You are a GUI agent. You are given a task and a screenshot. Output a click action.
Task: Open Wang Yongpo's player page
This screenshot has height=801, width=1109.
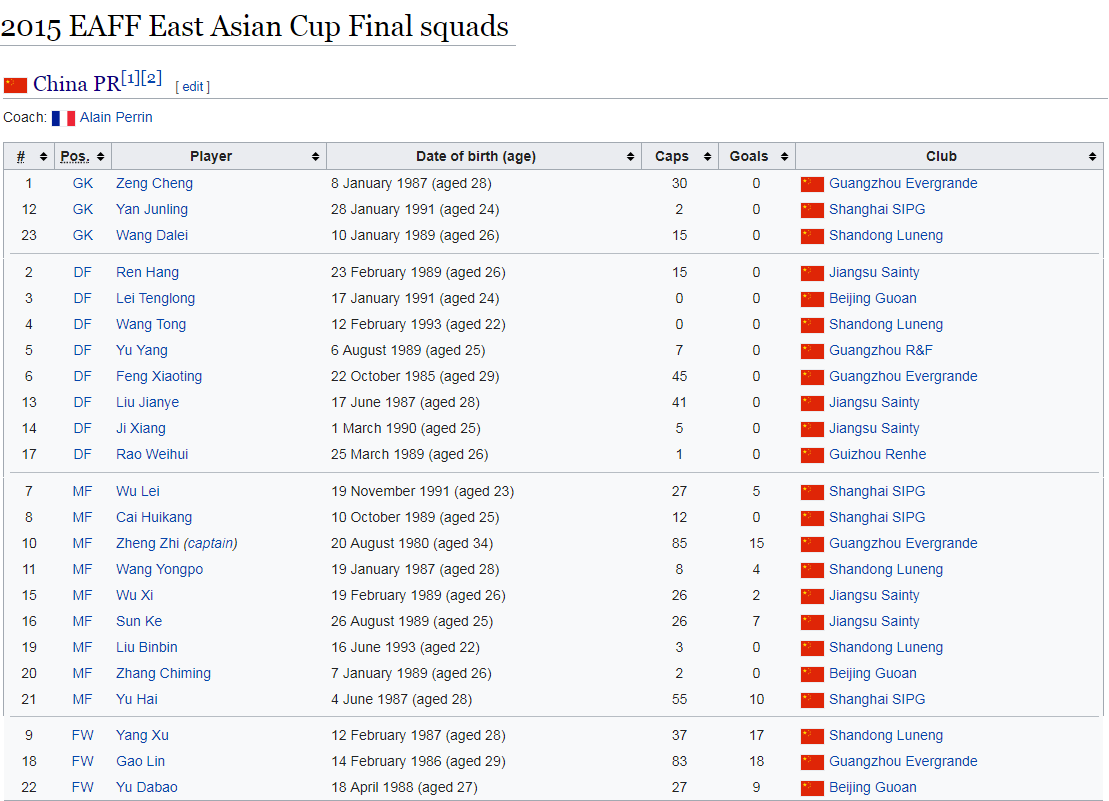coord(160,569)
